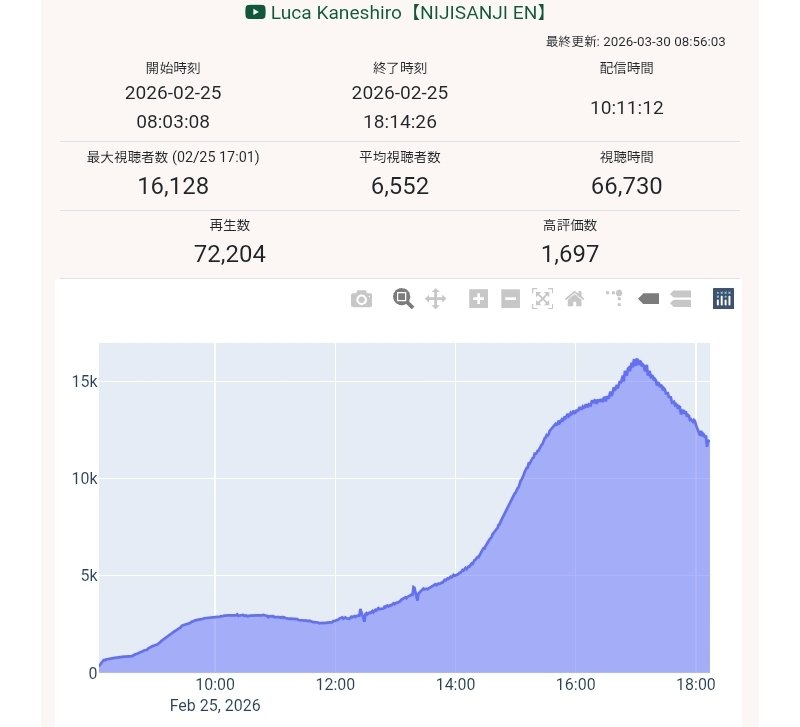
Task: Click the YouTube icon beside channel name
Action: [255, 12]
